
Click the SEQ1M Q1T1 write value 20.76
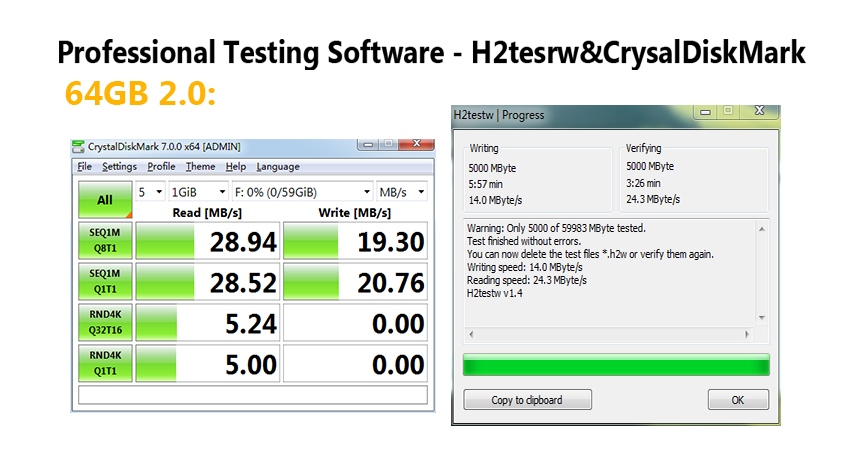(391, 283)
